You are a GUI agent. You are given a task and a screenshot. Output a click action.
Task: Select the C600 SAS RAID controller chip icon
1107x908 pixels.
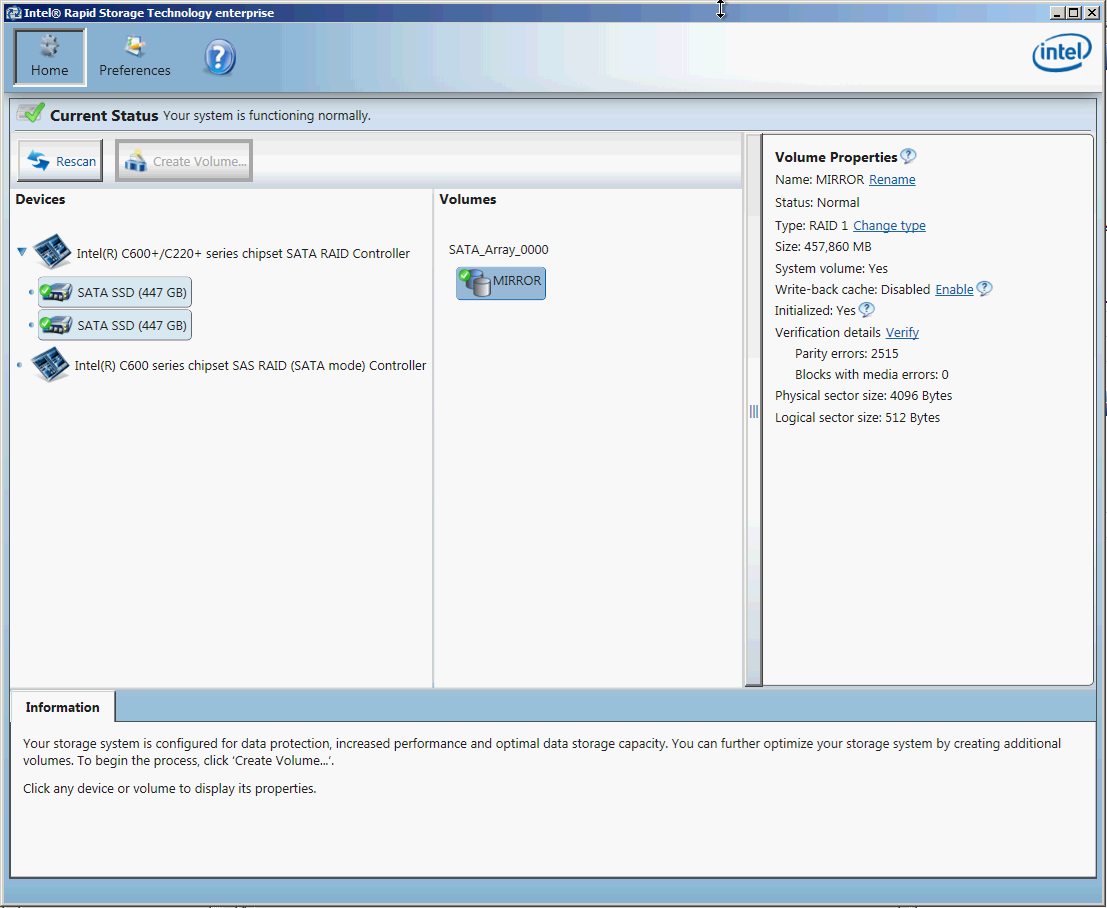coord(50,364)
